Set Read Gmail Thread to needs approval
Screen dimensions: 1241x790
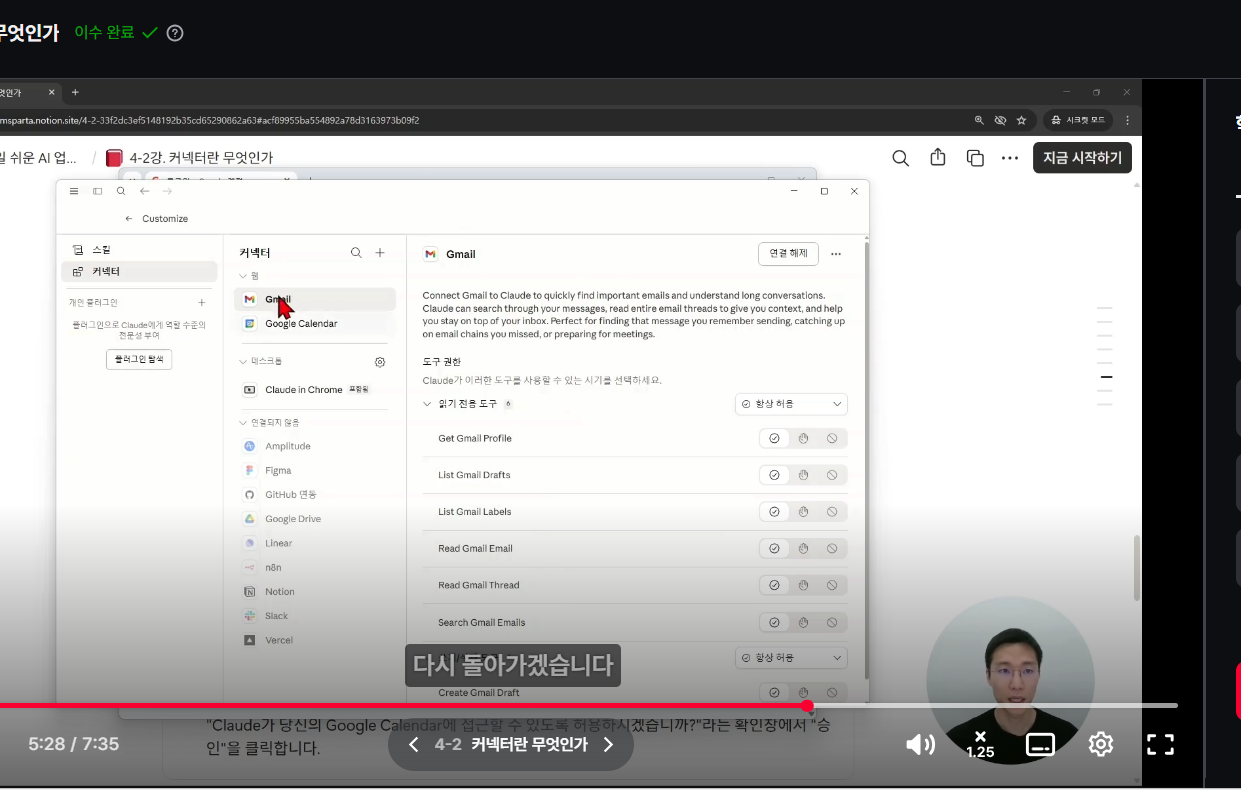pos(803,586)
